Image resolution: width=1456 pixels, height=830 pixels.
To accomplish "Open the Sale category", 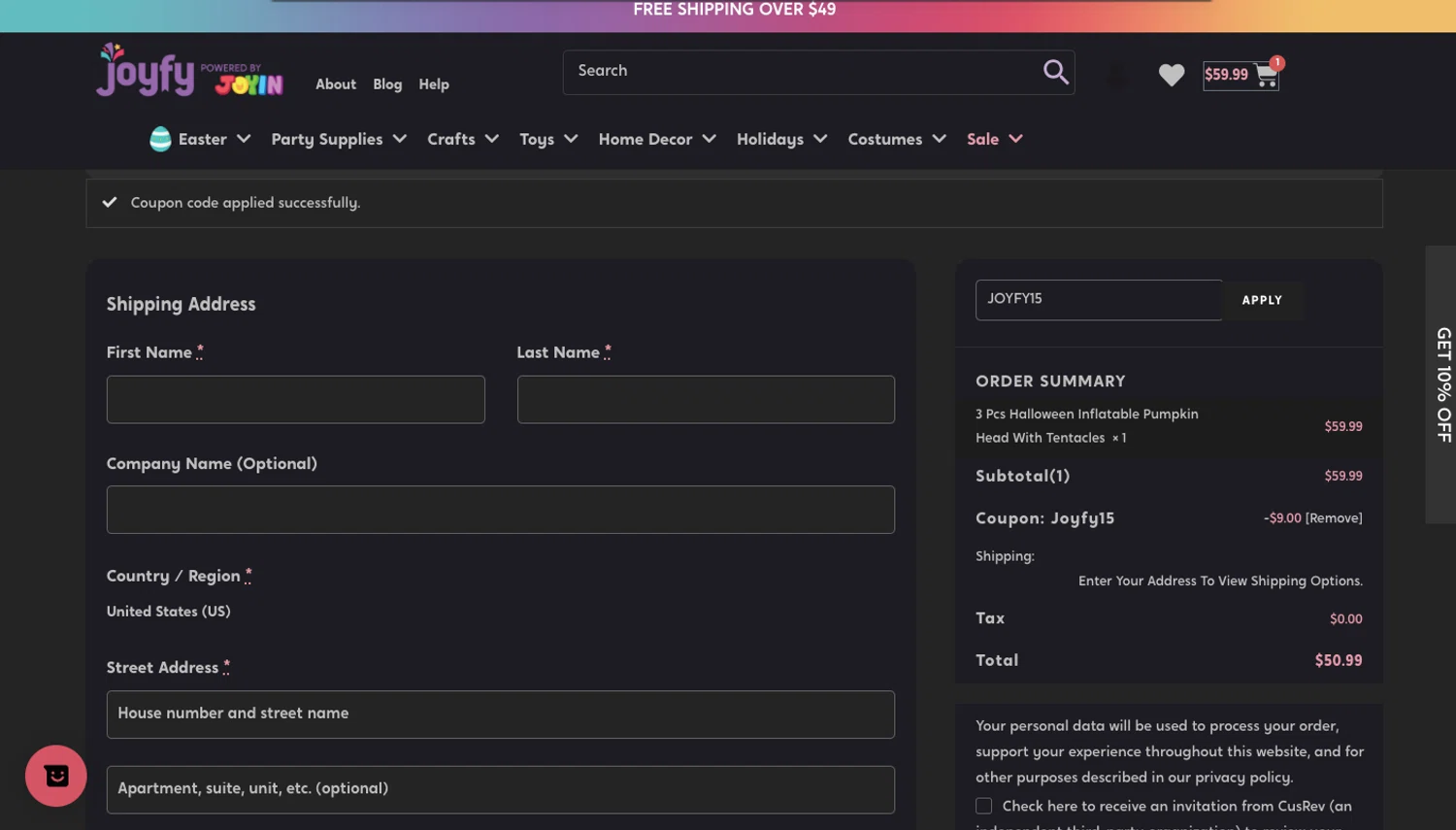I will pos(982,139).
